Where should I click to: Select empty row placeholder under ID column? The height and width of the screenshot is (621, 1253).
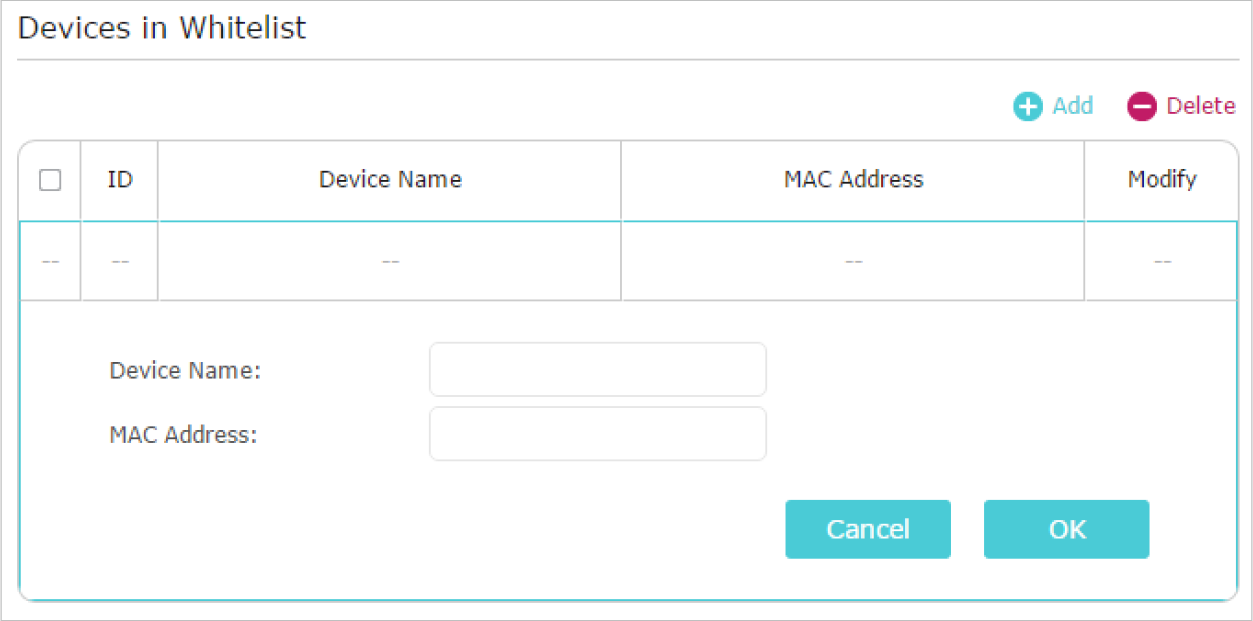[x=120, y=261]
